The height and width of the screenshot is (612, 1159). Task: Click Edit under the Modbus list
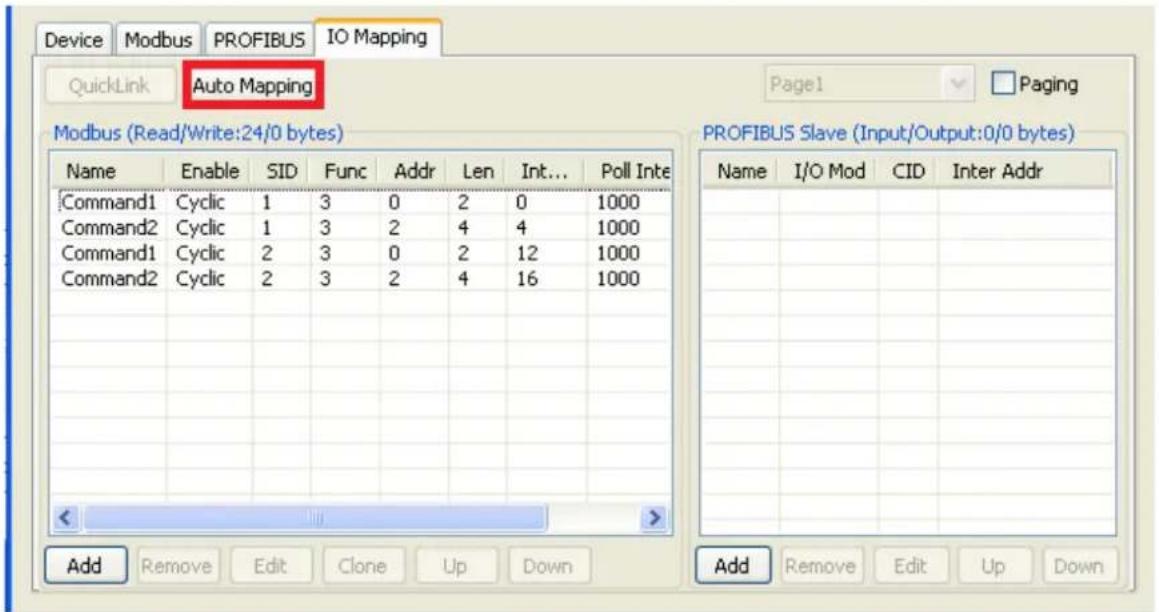(x=271, y=566)
